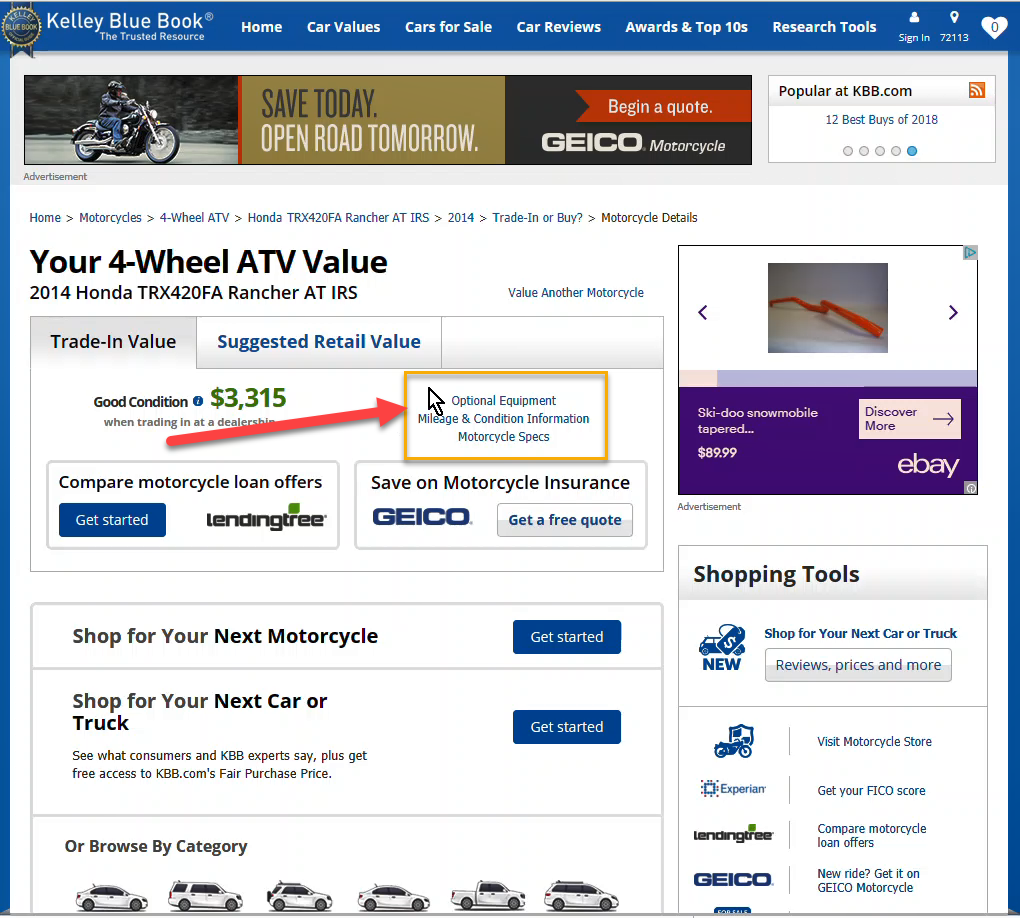This screenshot has width=1020, height=918.
Task: Click the pickup truck category image
Action: tap(488, 895)
